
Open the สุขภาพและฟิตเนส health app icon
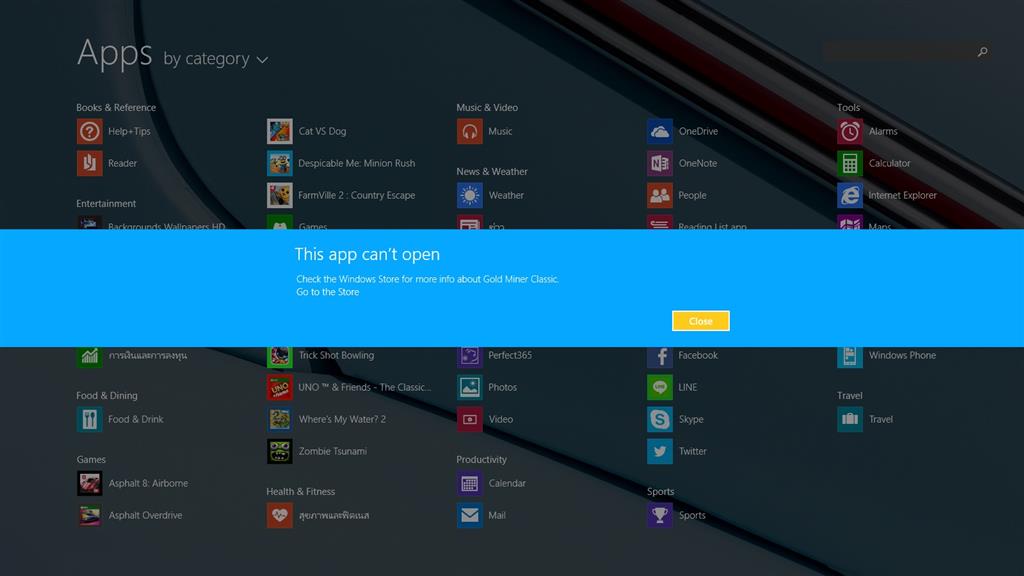[280, 515]
